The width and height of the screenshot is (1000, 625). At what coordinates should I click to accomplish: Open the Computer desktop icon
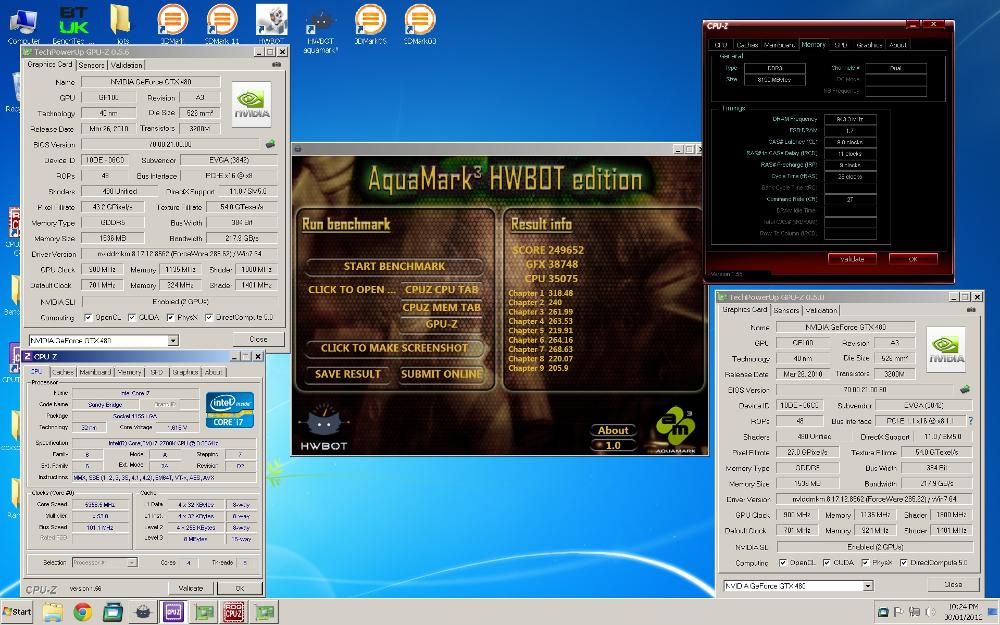pyautogui.click(x=24, y=24)
